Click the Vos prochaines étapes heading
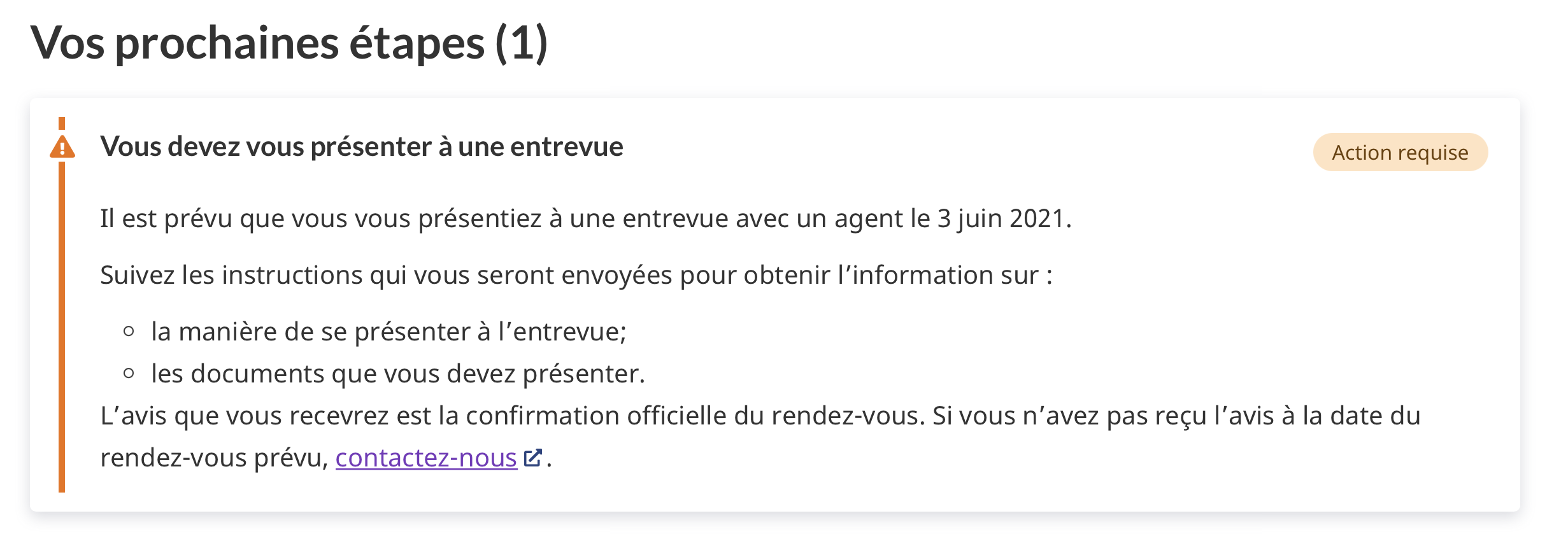Image resolution: width=1568 pixels, height=560 pixels. [x=257, y=43]
